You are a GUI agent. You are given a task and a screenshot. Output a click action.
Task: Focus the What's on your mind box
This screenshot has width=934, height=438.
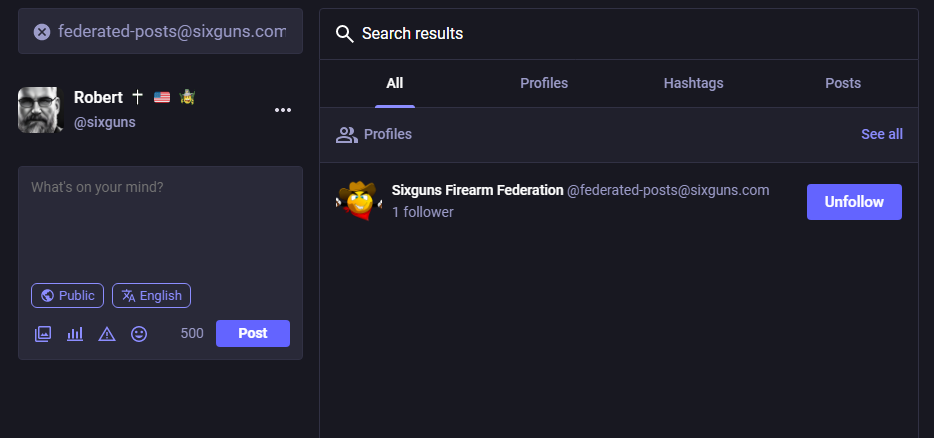(160, 222)
